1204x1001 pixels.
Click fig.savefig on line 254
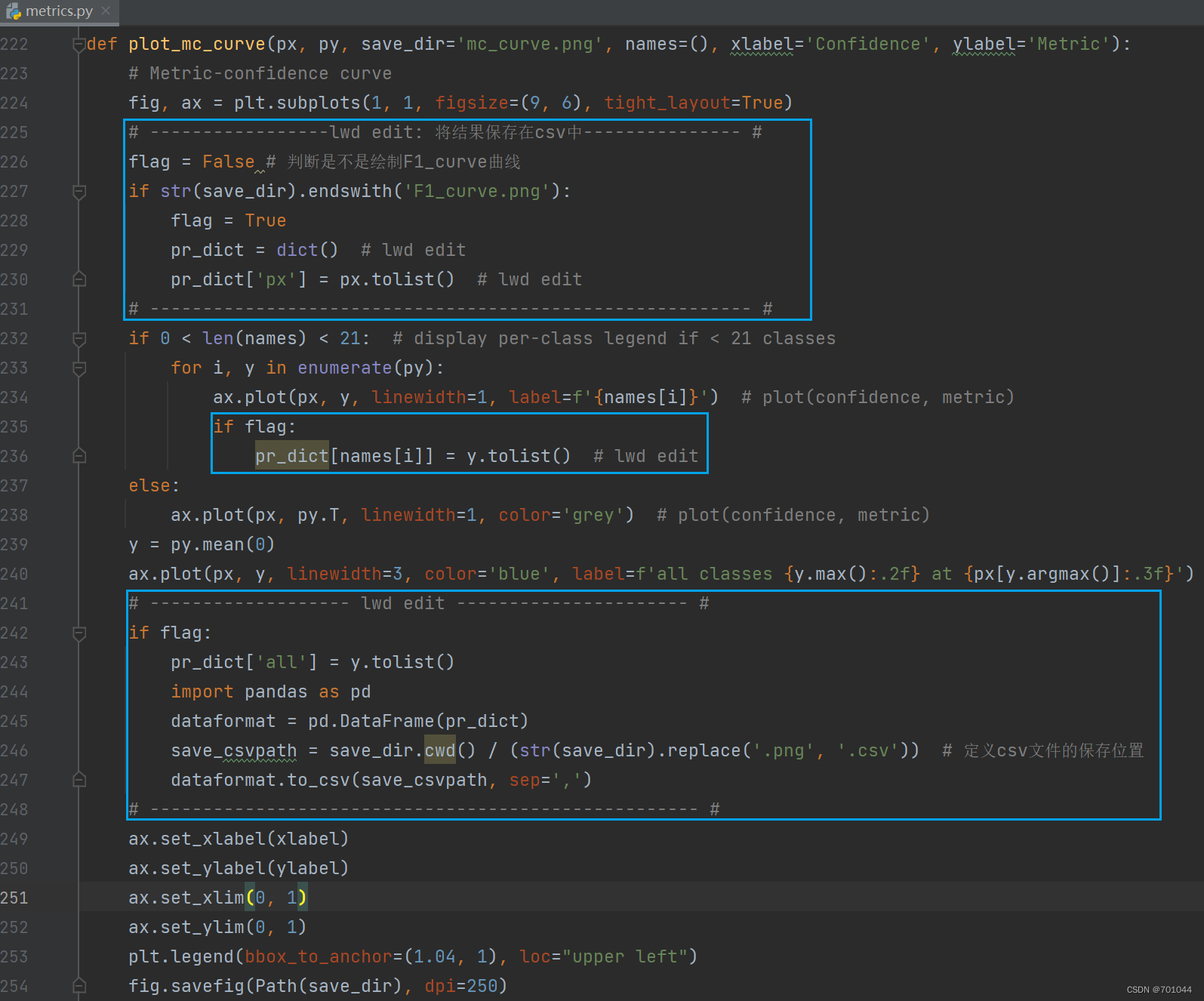tap(186, 987)
